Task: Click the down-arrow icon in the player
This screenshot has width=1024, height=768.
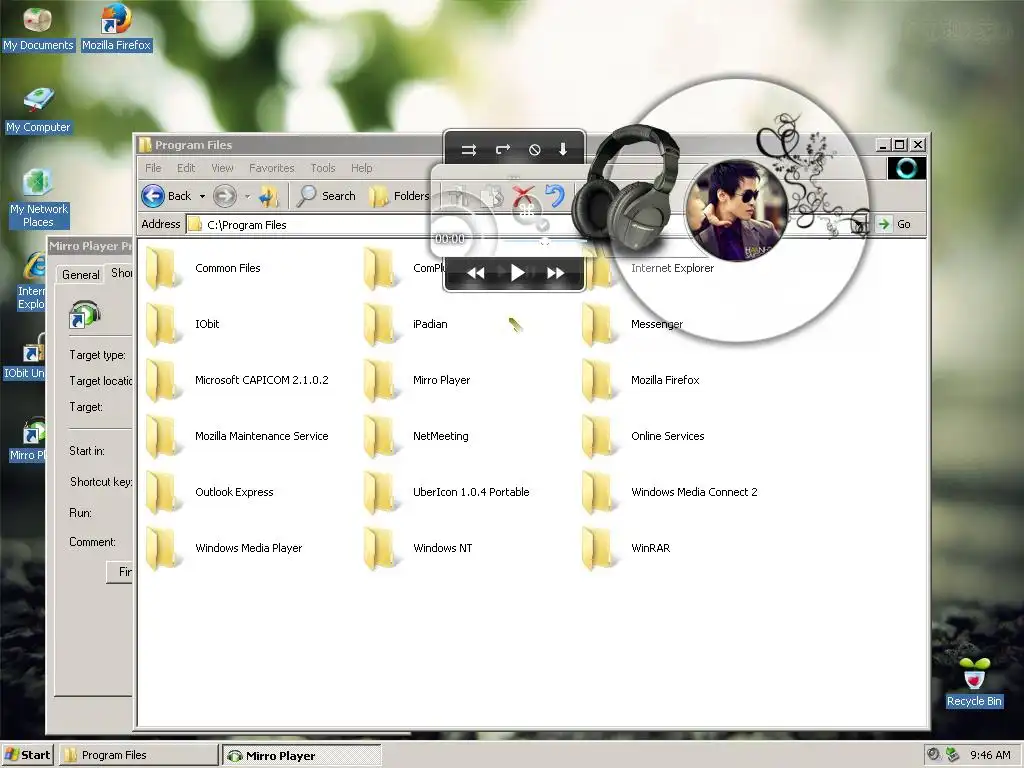Action: (x=563, y=150)
